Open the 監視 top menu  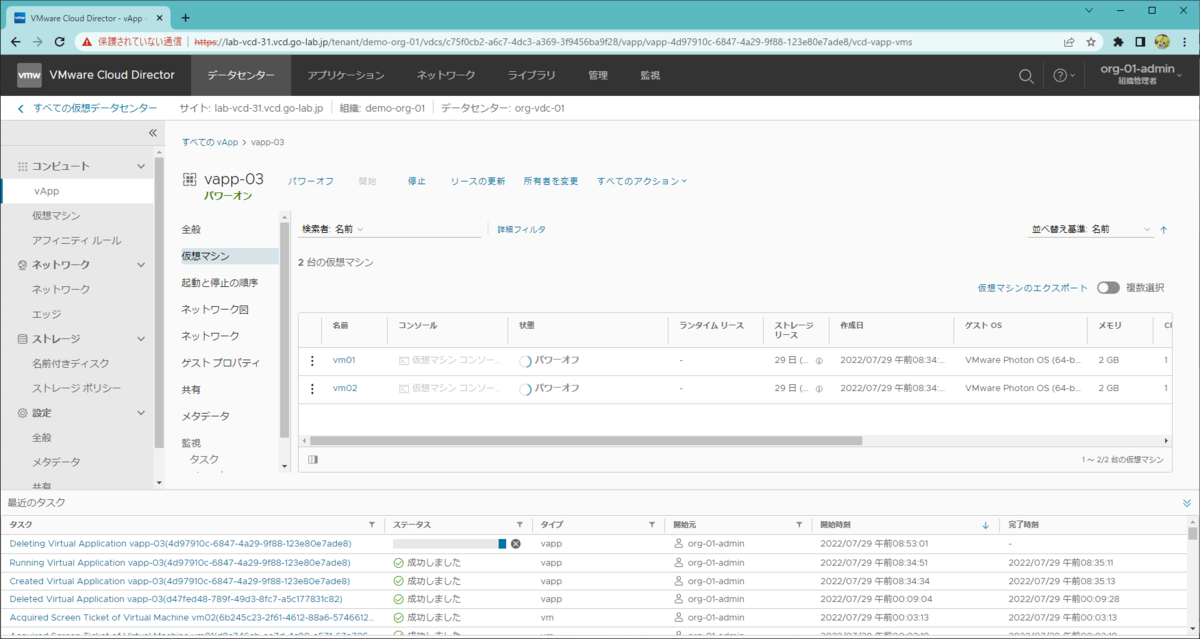pos(650,75)
